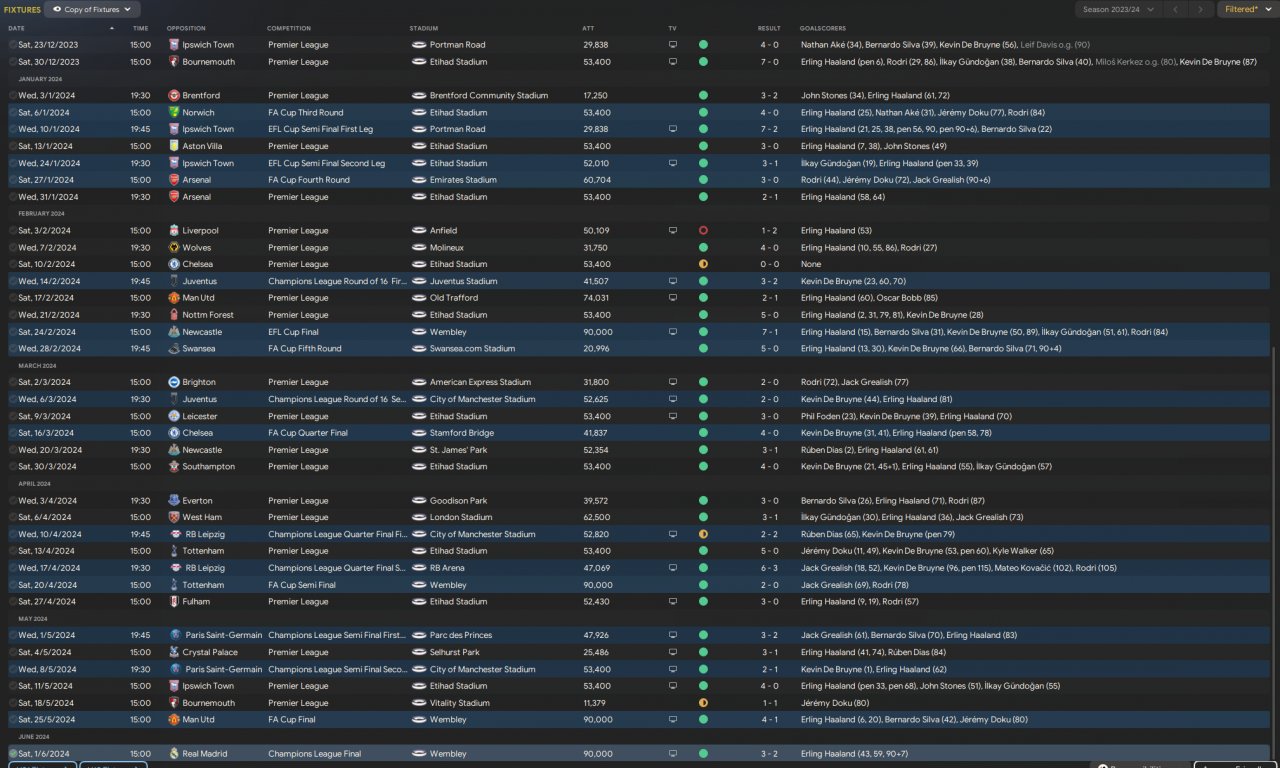Toggle the selection circle for Sat, 1/6/2024
1280x768 pixels.
coord(13,754)
